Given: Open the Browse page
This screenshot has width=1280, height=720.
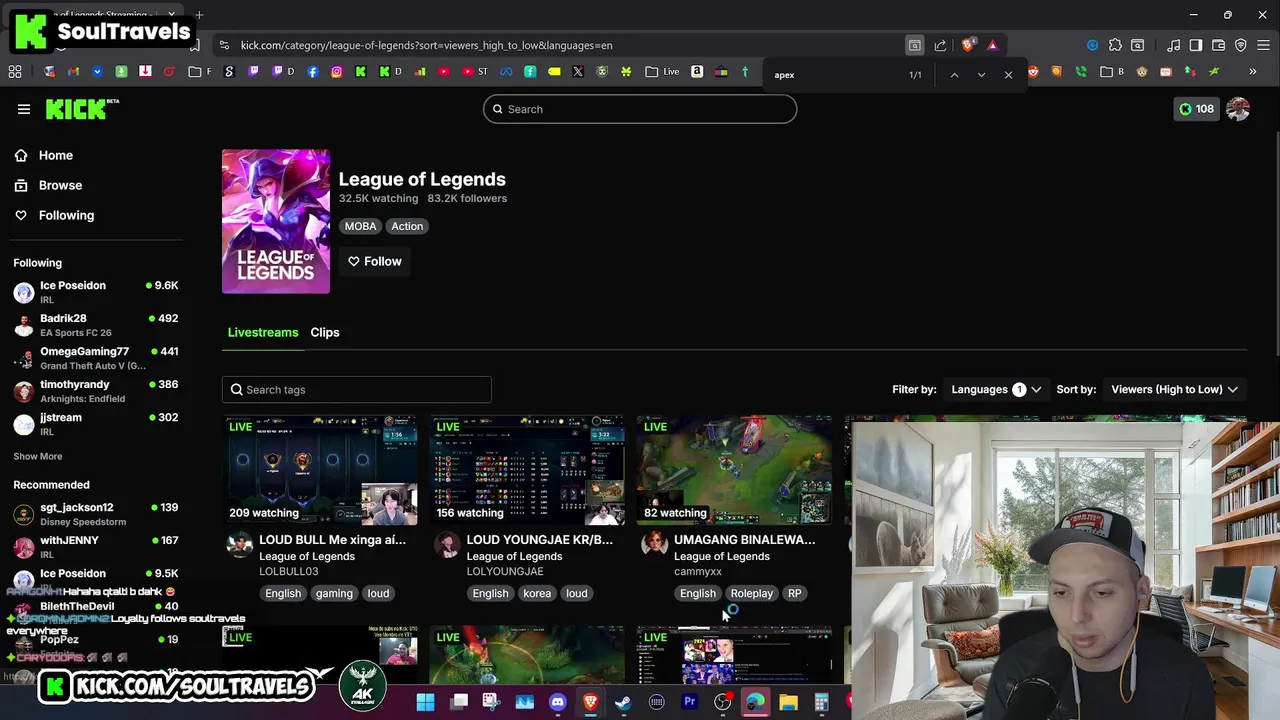Looking at the screenshot, I should [60, 185].
